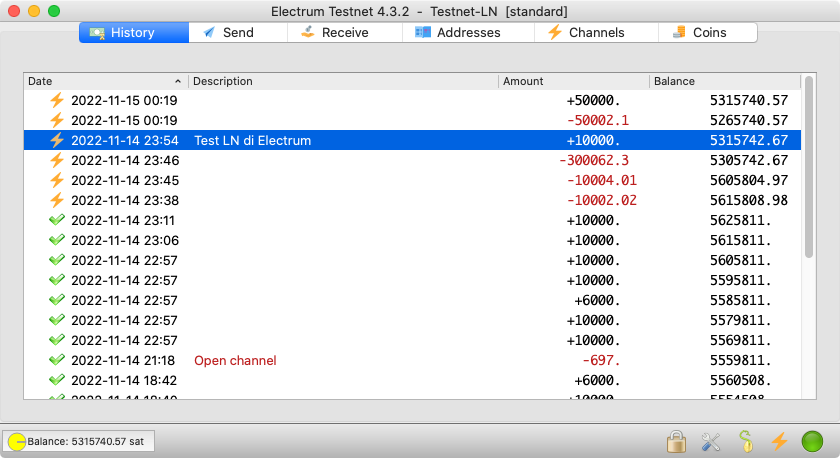Click the amount -697.
Image resolution: width=840 pixels, height=458 pixels.
[601, 361]
